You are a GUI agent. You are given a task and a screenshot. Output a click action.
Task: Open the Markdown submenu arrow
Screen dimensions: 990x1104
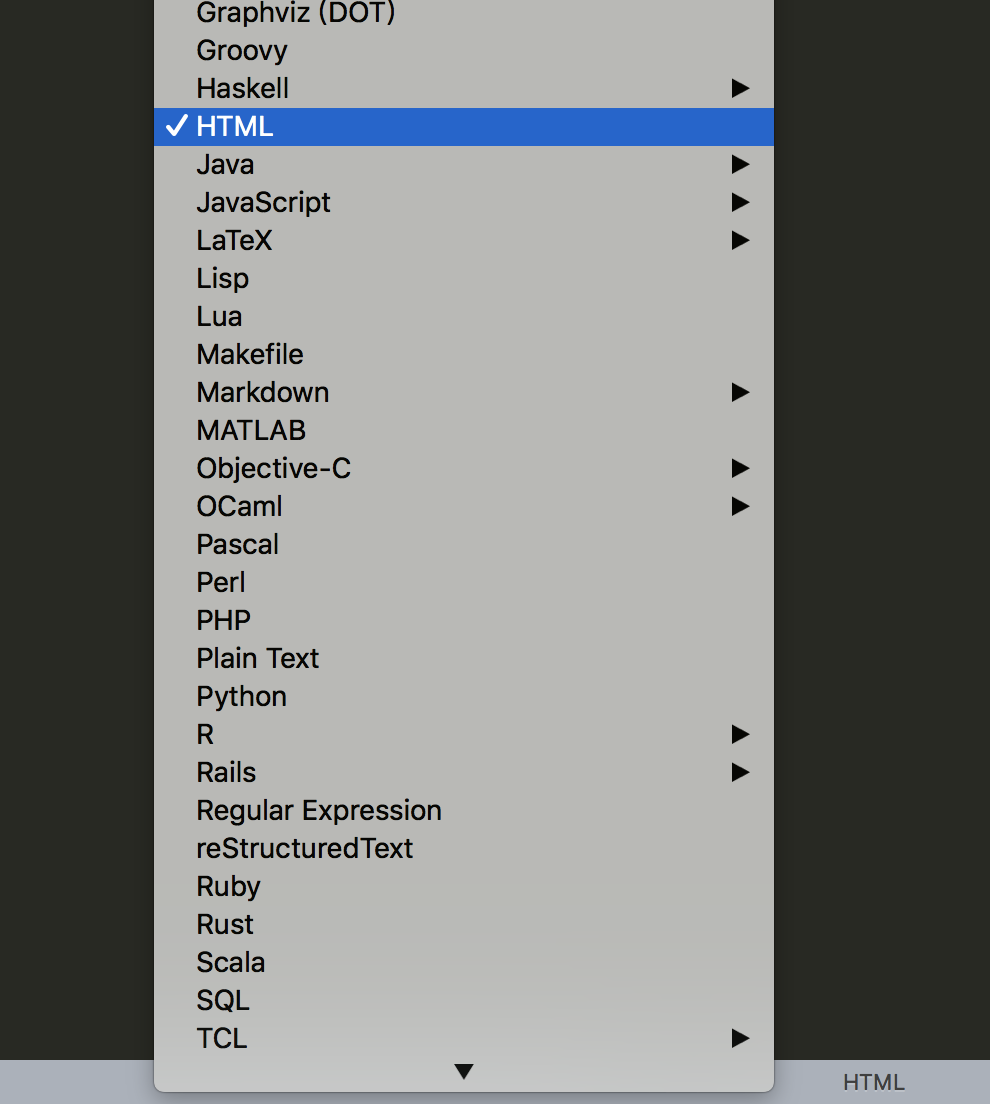(x=740, y=393)
